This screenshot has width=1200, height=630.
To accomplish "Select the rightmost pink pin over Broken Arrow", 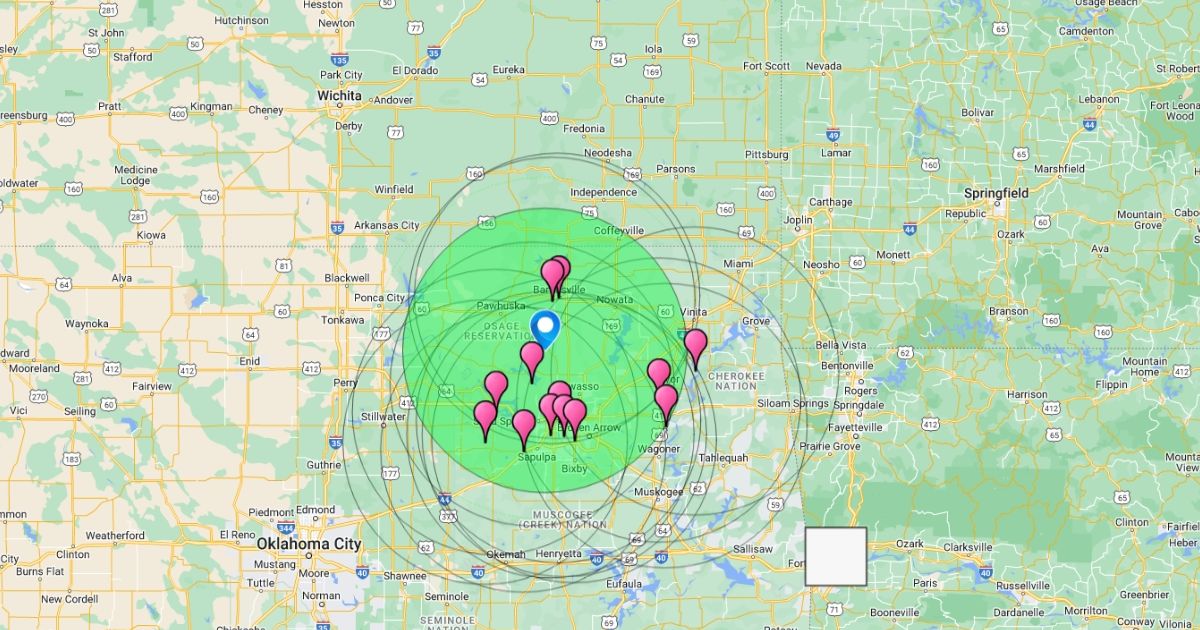I will click(x=575, y=418).
